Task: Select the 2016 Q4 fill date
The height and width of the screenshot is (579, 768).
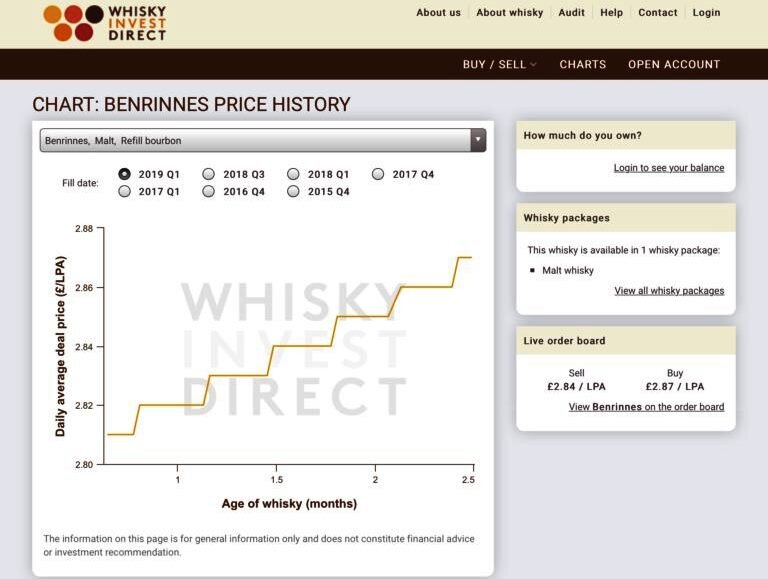Action: coord(209,191)
